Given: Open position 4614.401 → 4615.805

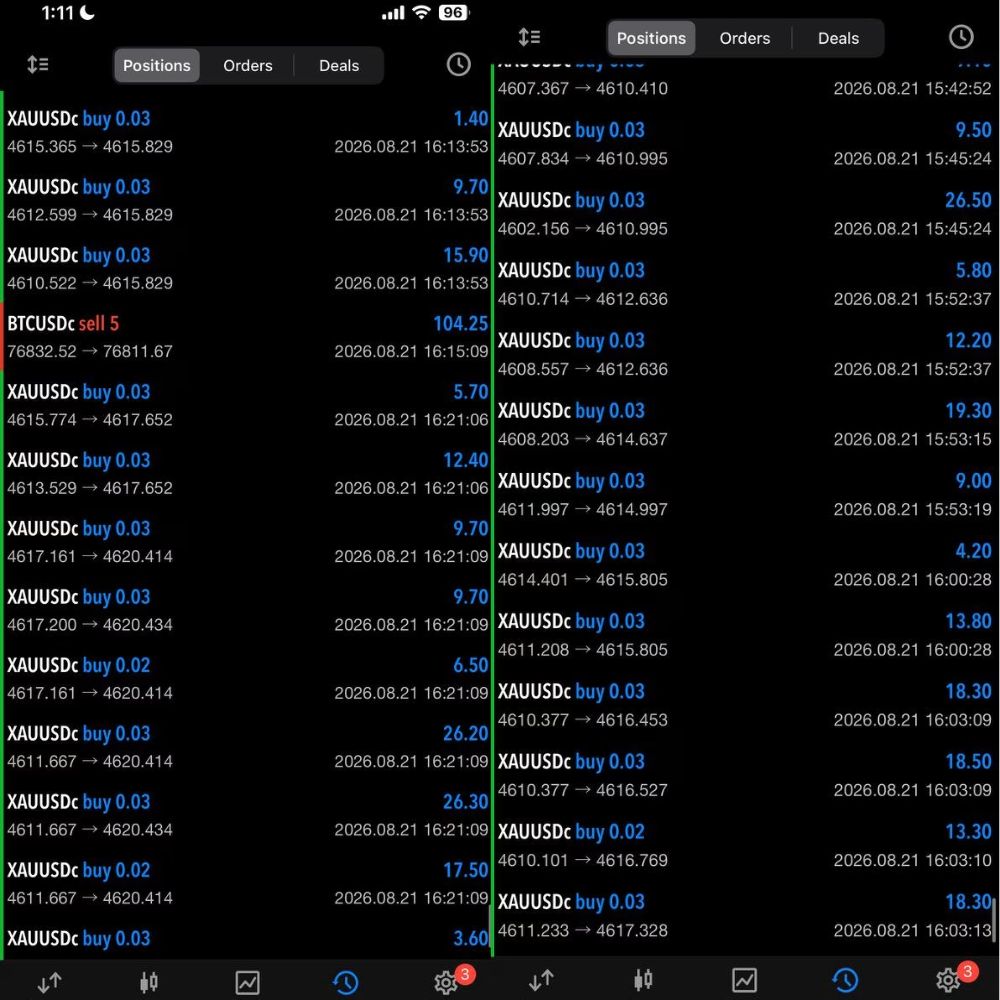Looking at the screenshot, I should click(x=746, y=564).
